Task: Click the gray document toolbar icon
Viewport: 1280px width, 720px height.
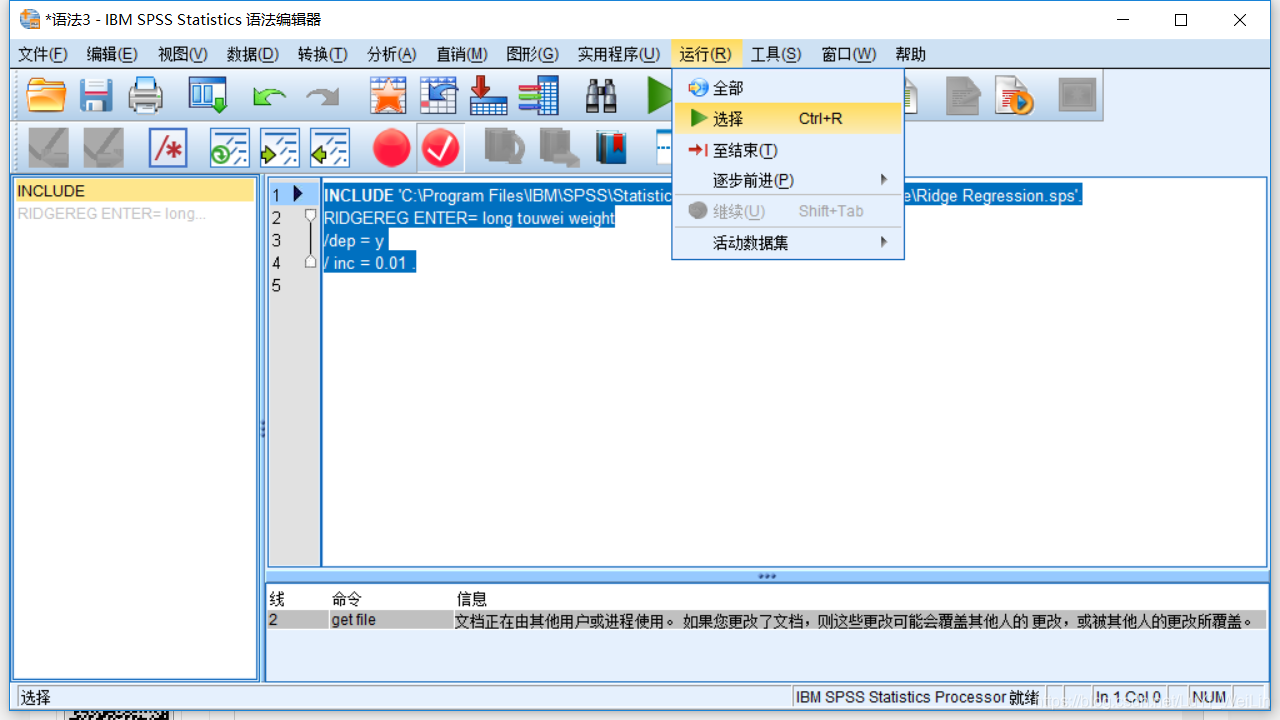Action: click(962, 95)
